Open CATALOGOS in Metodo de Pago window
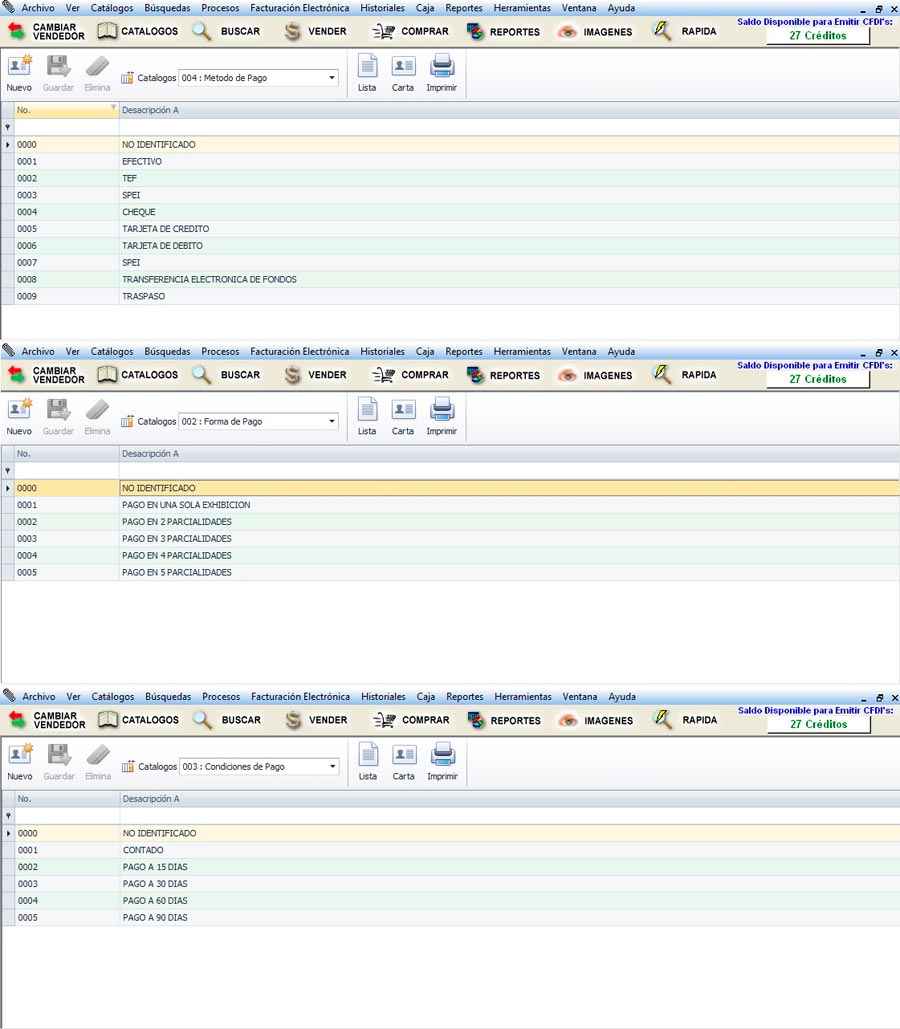 [138, 31]
